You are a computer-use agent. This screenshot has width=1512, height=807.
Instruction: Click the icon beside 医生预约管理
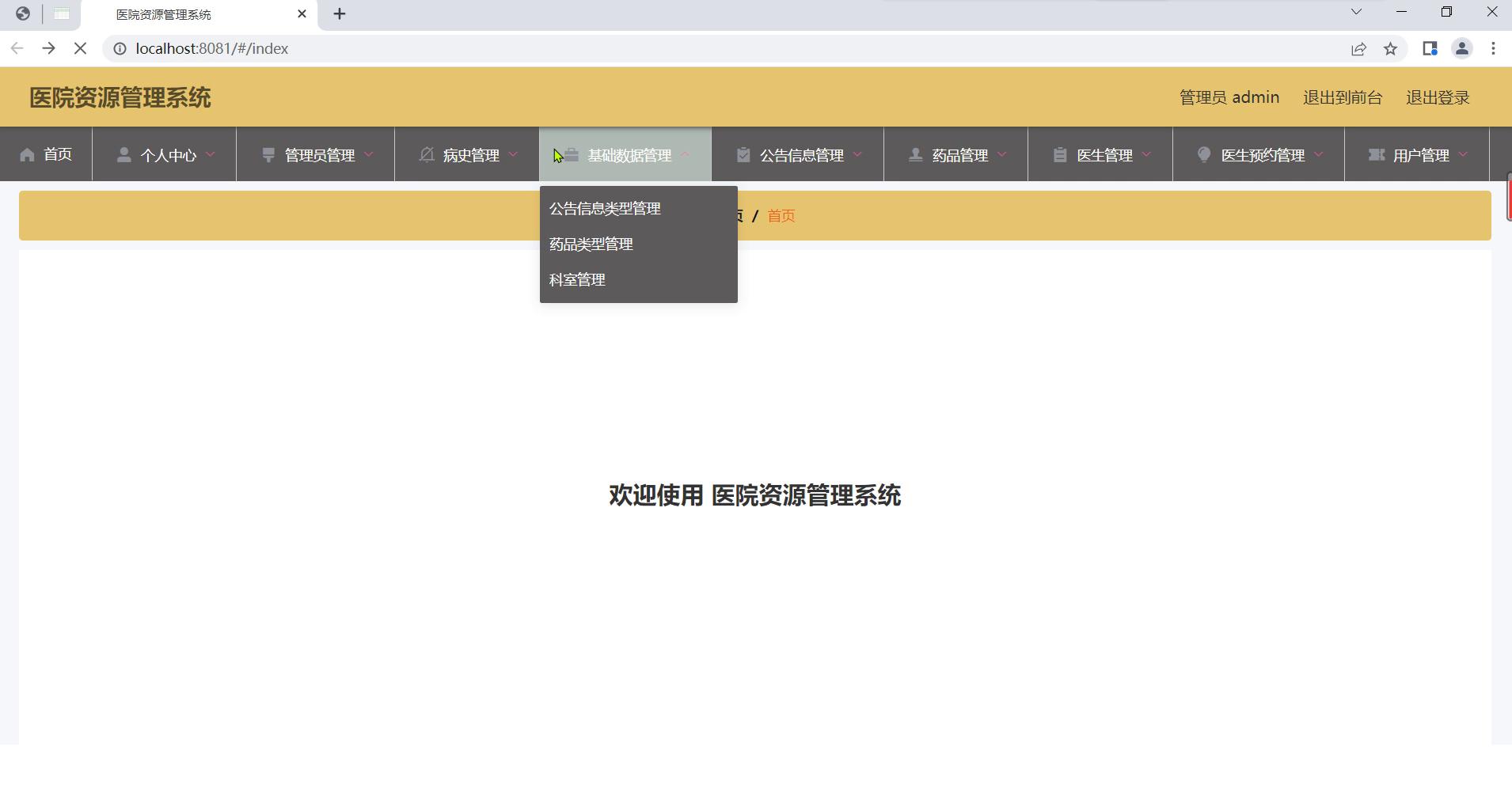click(x=1204, y=155)
